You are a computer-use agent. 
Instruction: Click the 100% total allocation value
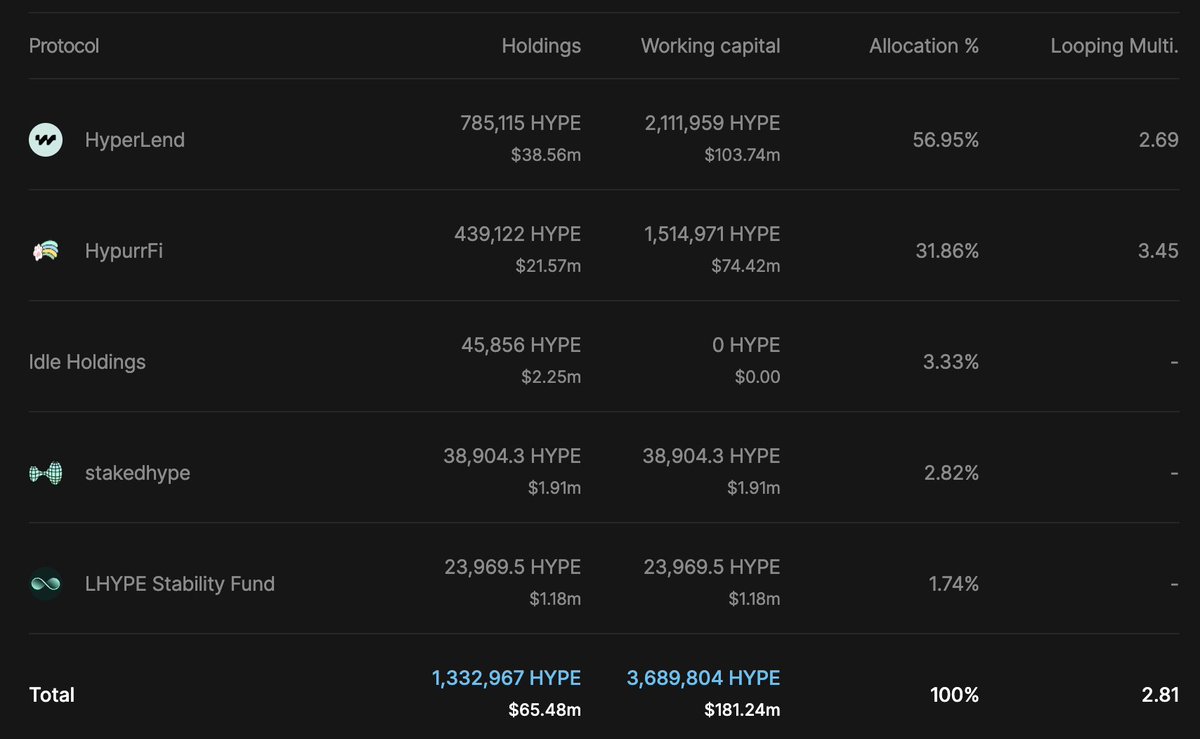957,695
